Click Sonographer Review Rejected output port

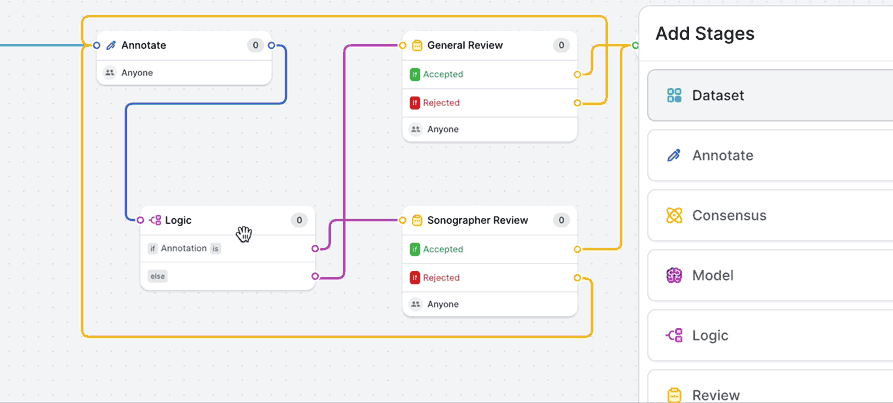(577, 278)
